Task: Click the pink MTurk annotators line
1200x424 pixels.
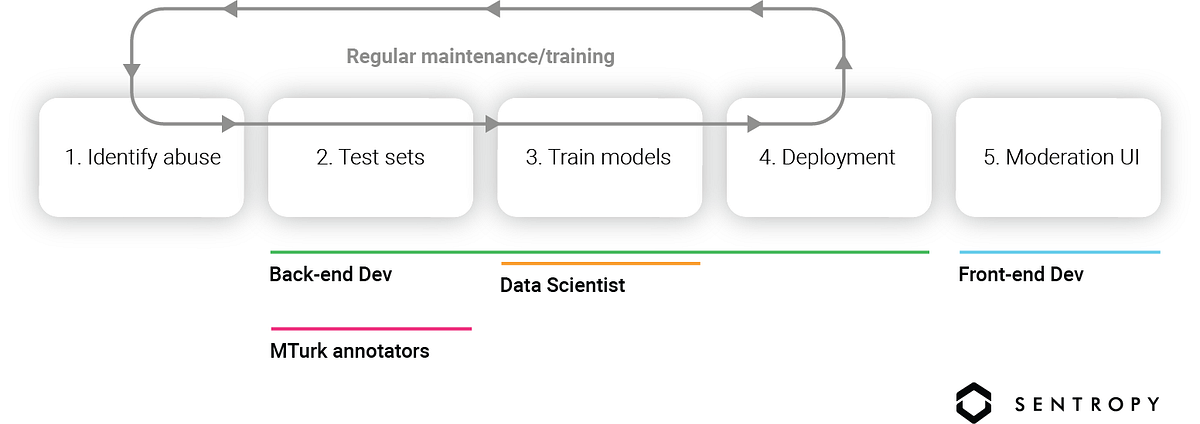Action: tap(371, 328)
